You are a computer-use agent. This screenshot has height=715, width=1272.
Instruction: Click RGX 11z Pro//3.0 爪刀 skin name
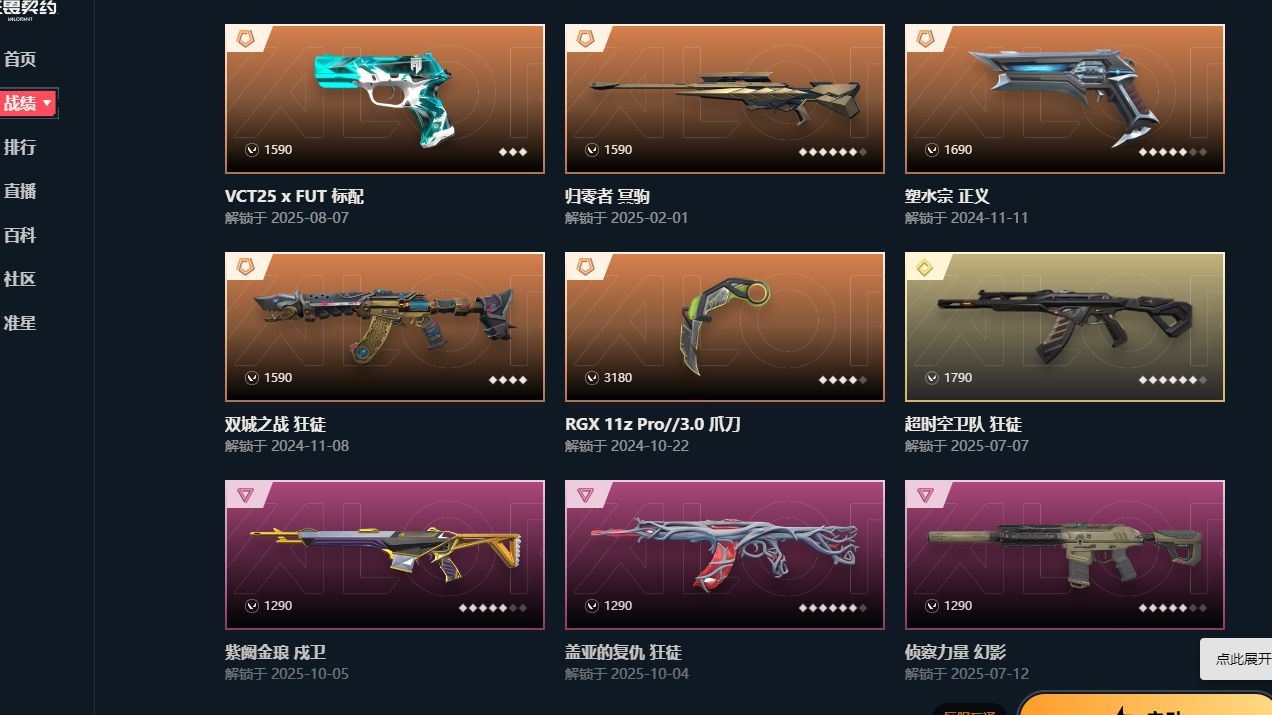tap(653, 424)
